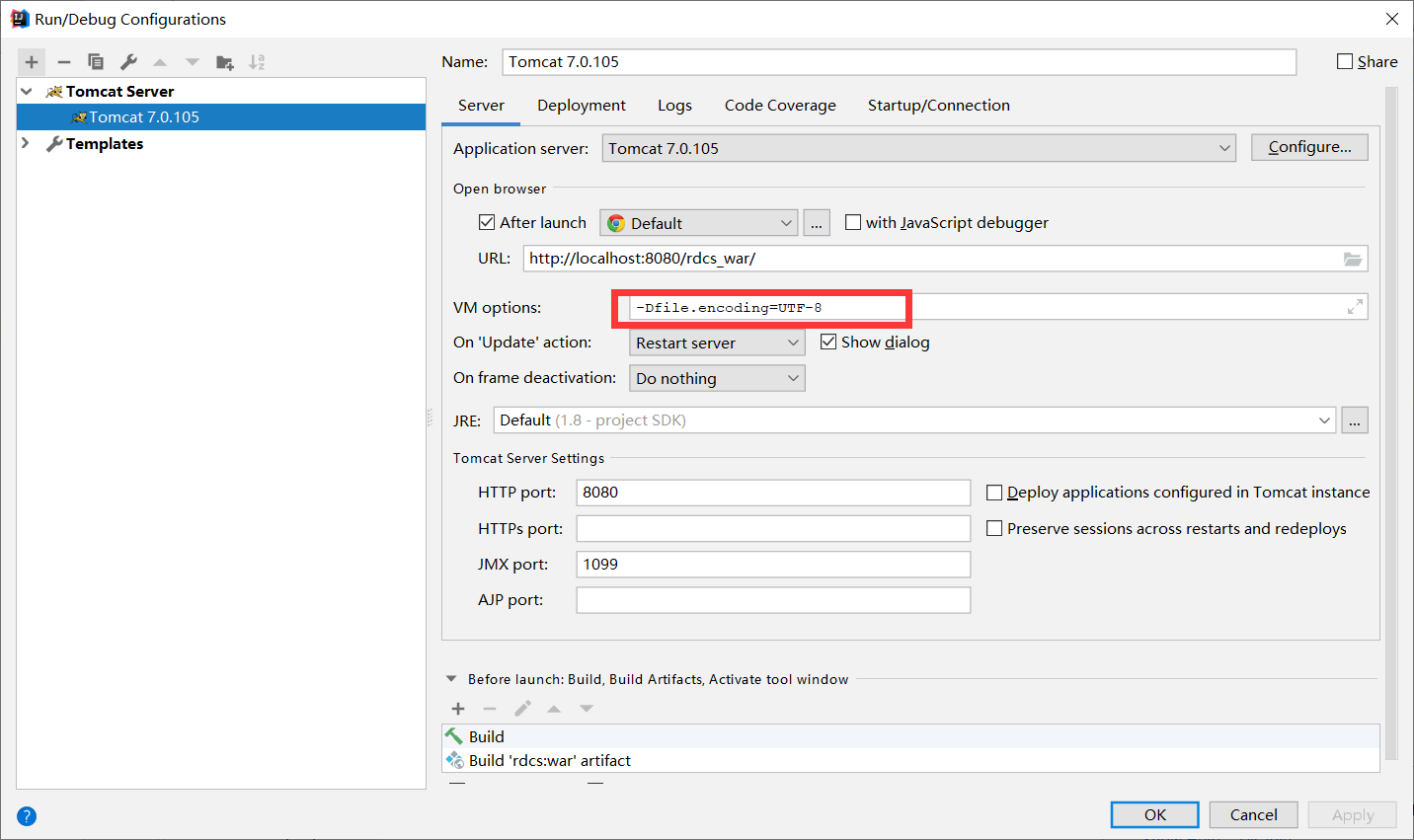Add new configuration with plus icon
This screenshot has height=840, width=1414.
point(32,62)
